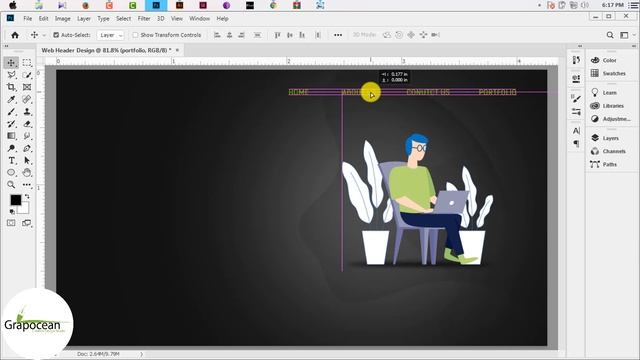Select the Pen tool
This screenshot has height=360, width=640.
(27, 148)
